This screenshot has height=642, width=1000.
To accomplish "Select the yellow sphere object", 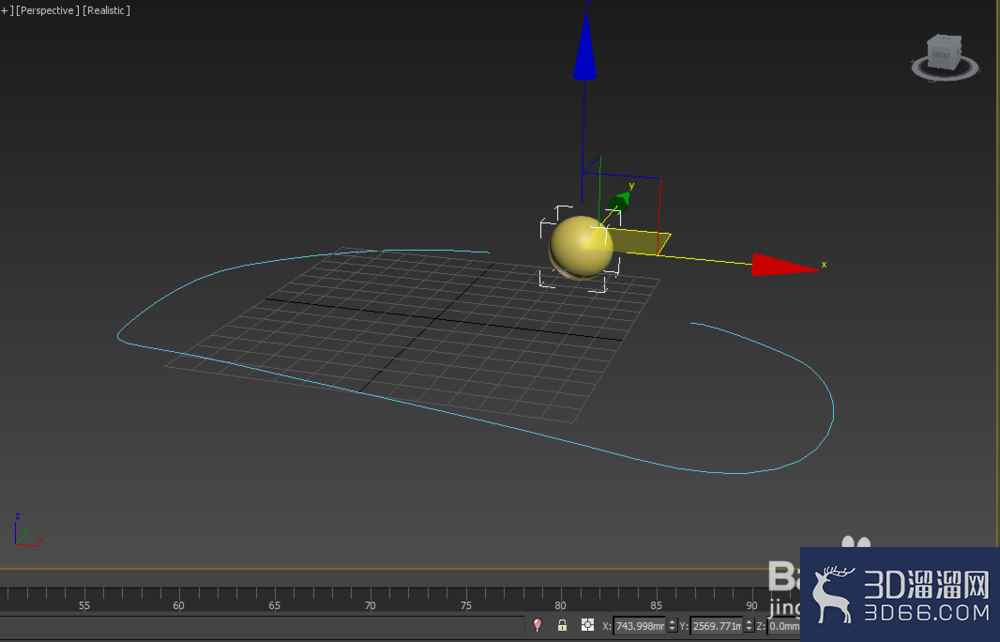I will (x=579, y=247).
